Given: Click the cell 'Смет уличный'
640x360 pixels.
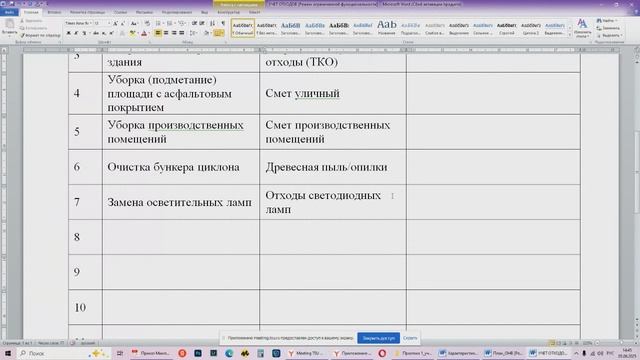Looking at the screenshot, I should pos(333,93).
